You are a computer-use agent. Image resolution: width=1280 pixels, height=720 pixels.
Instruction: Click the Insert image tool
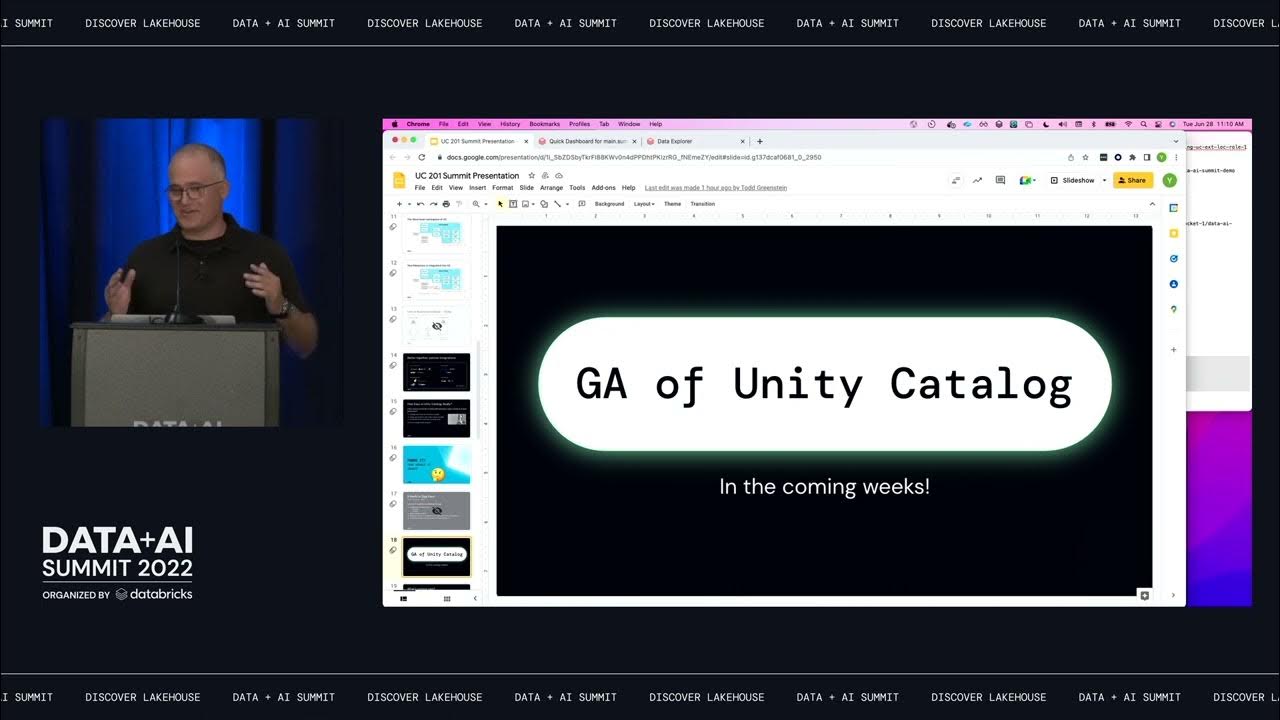(525, 204)
